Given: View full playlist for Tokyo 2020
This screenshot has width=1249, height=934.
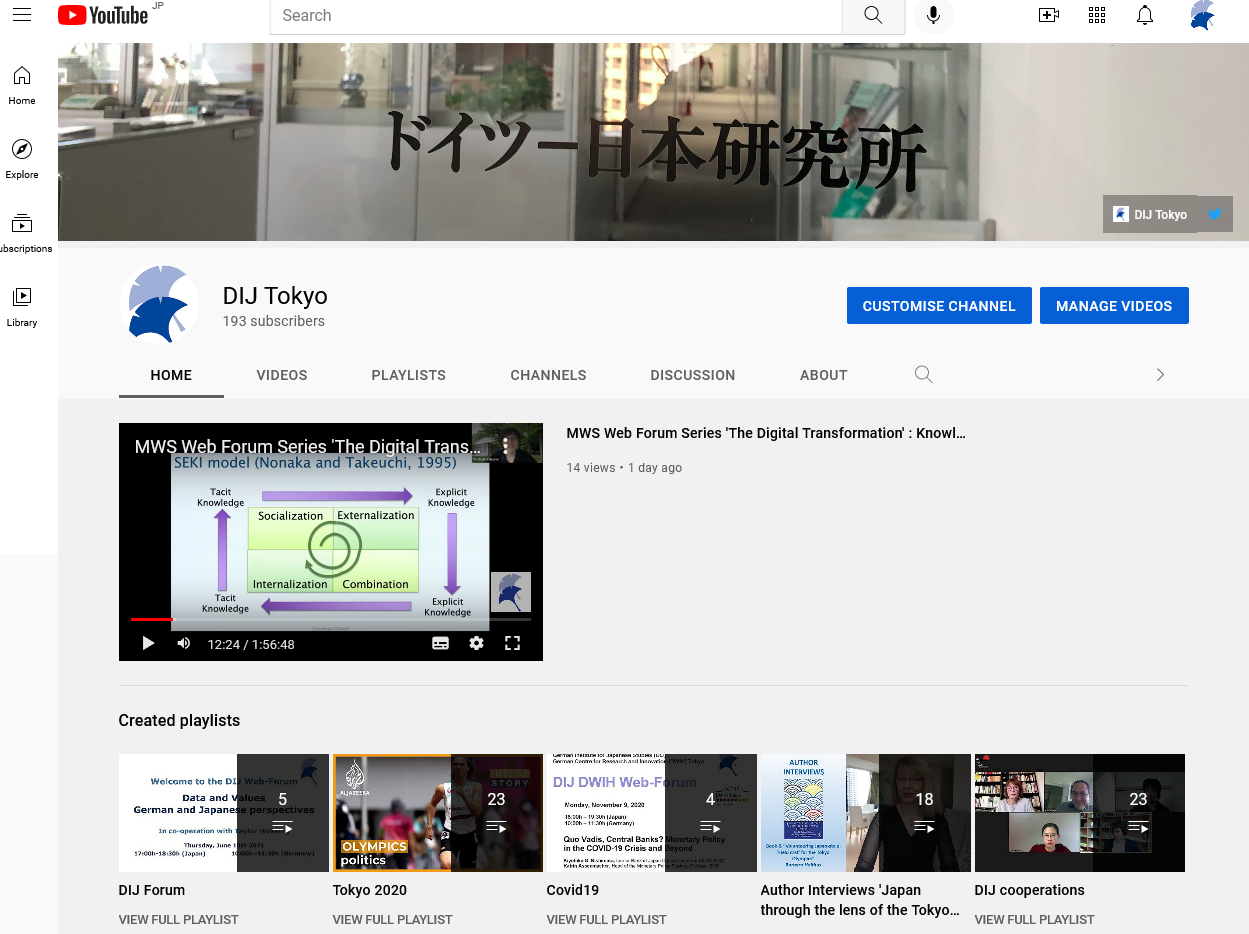Looking at the screenshot, I should pyautogui.click(x=393, y=920).
